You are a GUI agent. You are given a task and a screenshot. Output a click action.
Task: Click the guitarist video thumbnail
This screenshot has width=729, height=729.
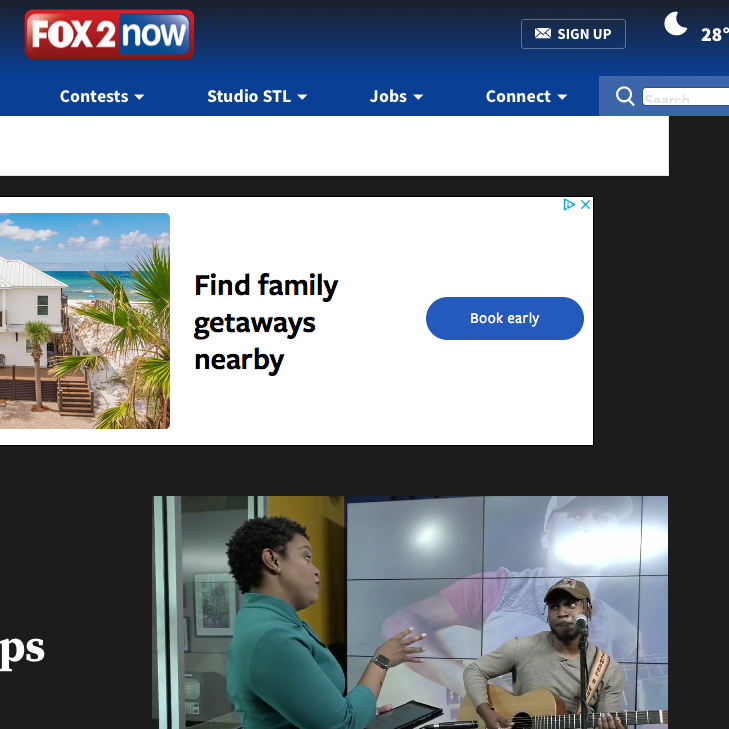411,612
